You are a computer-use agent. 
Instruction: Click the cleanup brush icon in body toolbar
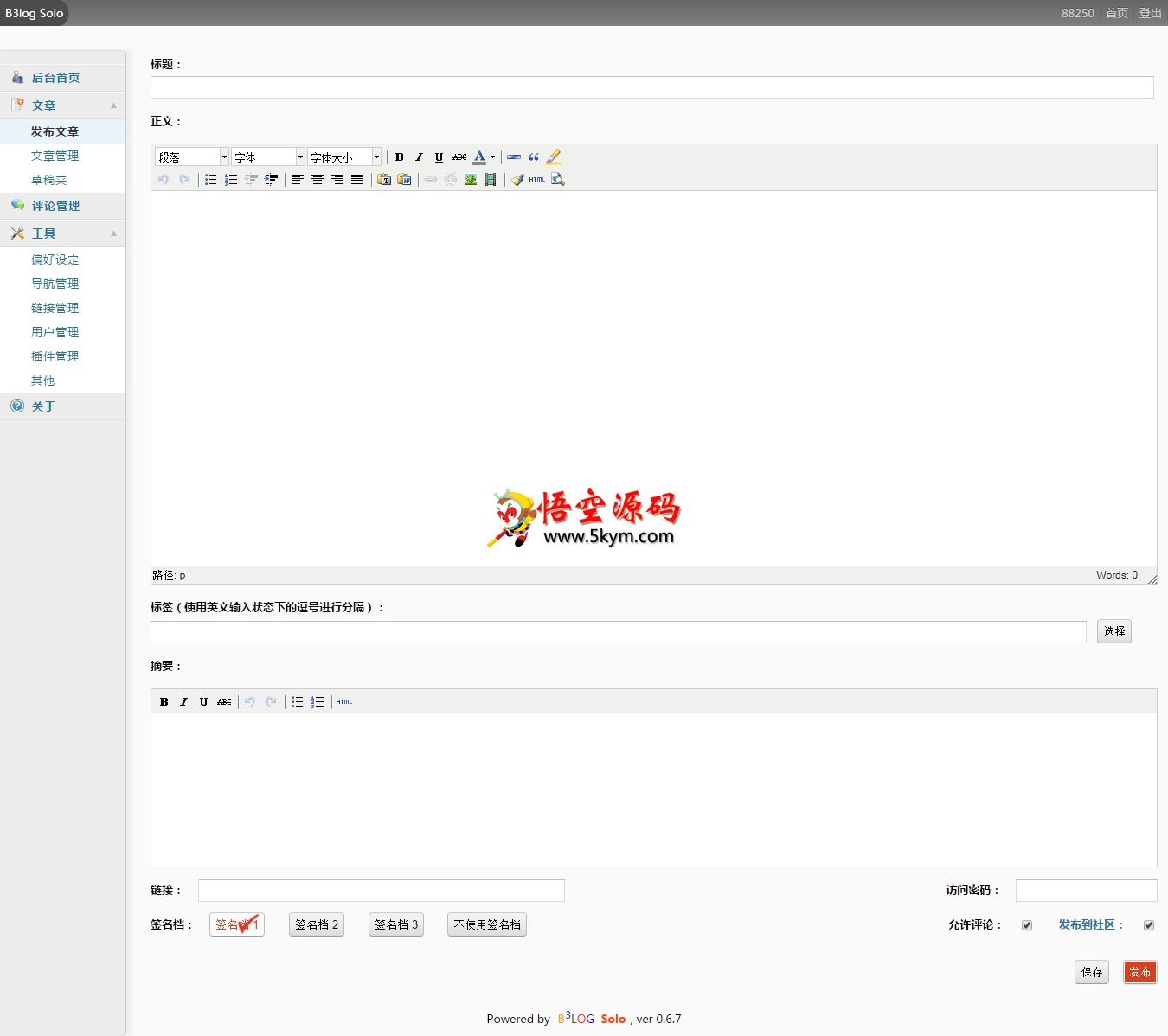(517, 179)
